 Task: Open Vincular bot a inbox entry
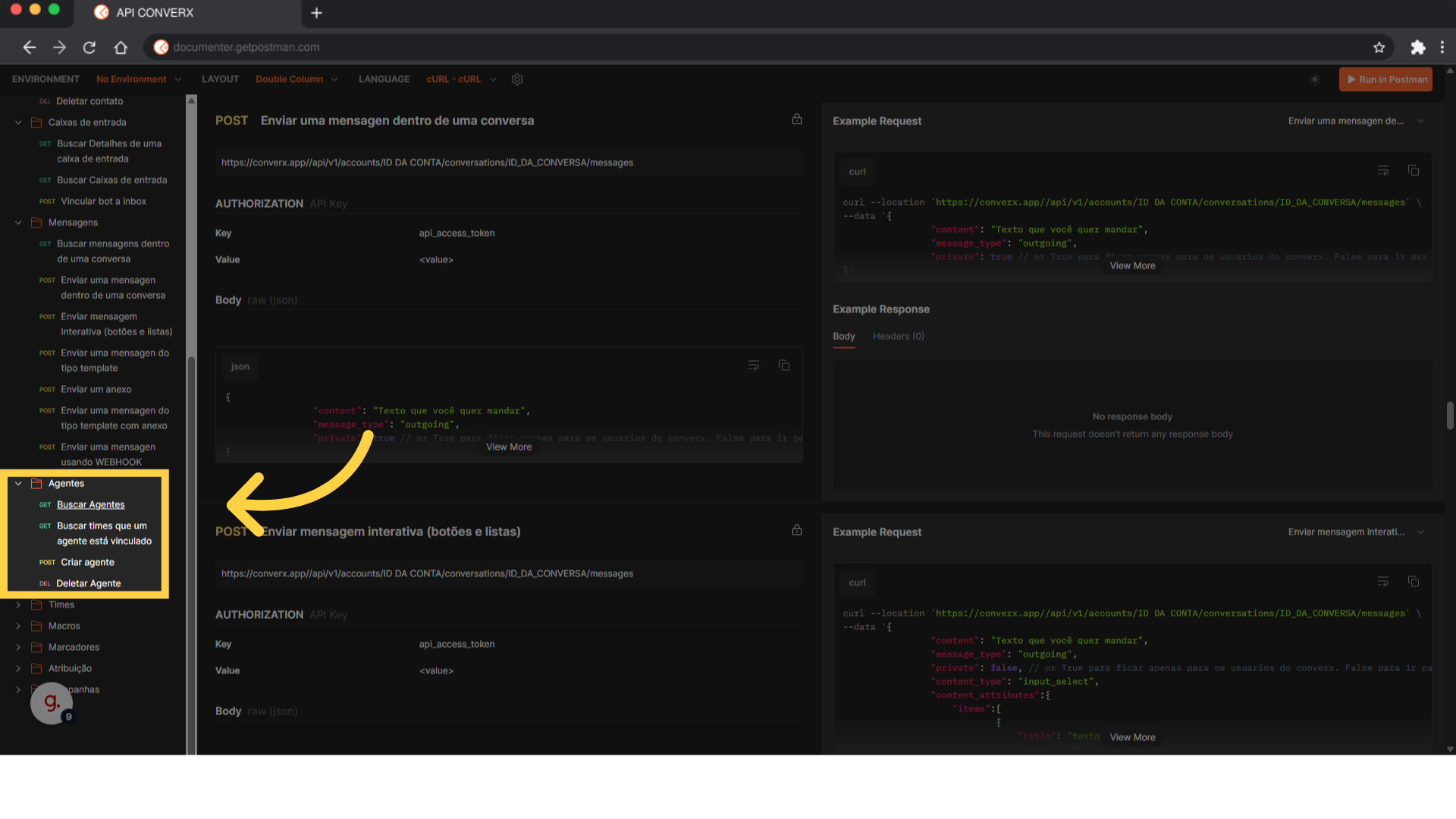[x=103, y=201]
